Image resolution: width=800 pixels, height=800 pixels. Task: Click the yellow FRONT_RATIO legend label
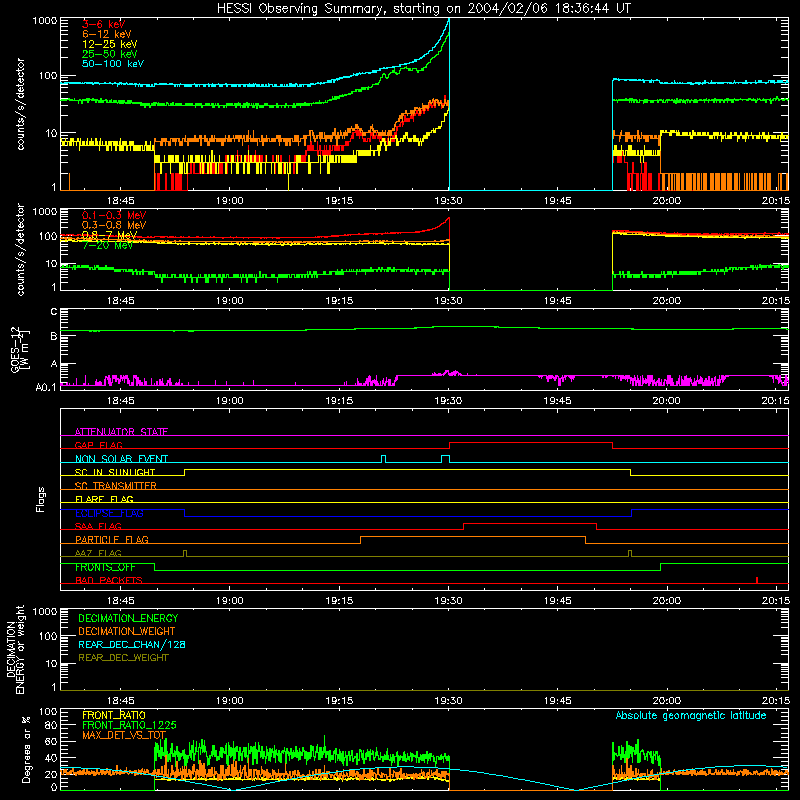click(x=114, y=715)
